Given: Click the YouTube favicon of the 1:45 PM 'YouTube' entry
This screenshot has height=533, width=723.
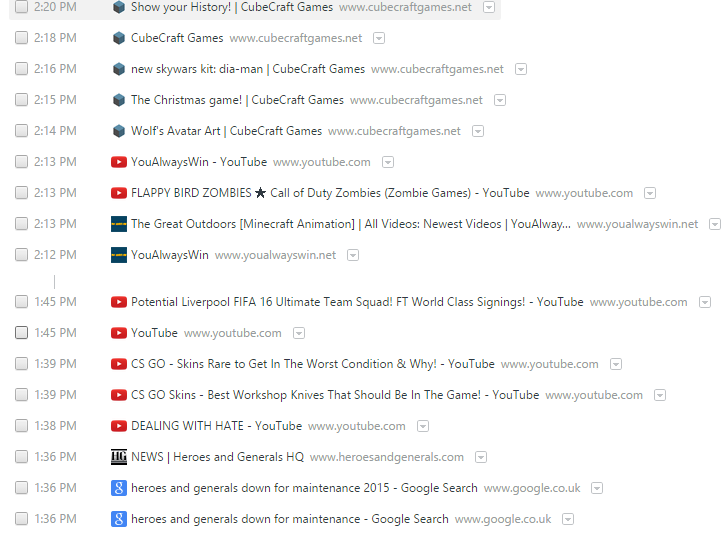Looking at the screenshot, I should pyautogui.click(x=119, y=333).
